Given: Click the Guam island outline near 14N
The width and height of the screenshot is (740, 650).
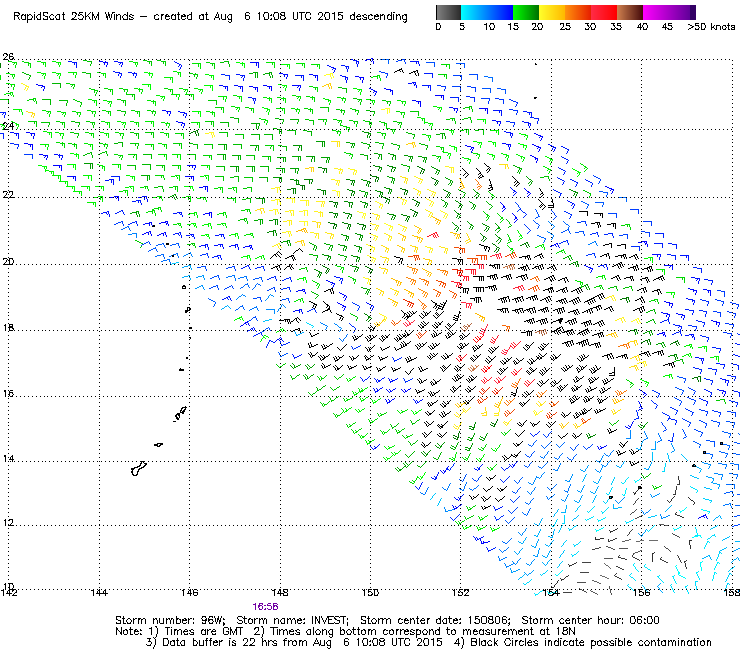Looking at the screenshot, I should point(138,469).
